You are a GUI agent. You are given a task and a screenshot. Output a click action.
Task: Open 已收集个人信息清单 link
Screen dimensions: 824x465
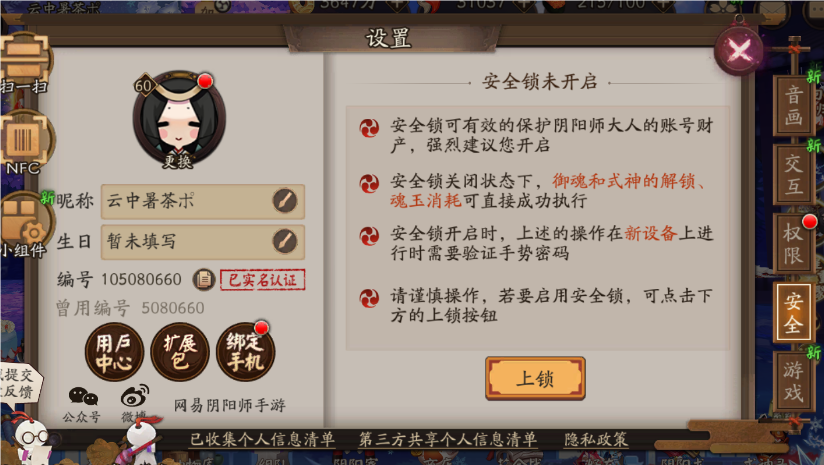tap(262, 439)
